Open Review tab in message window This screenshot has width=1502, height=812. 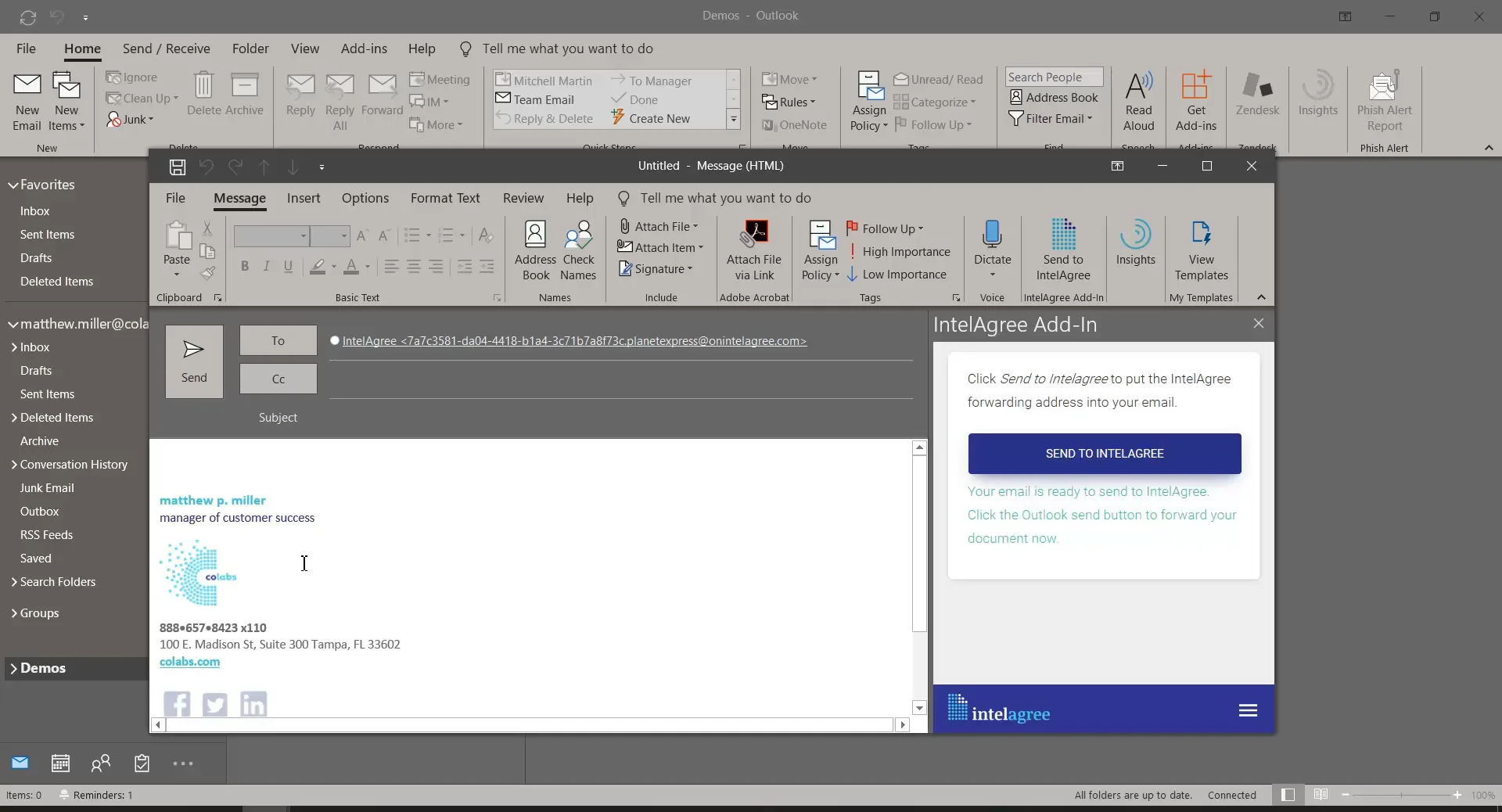pos(523,198)
